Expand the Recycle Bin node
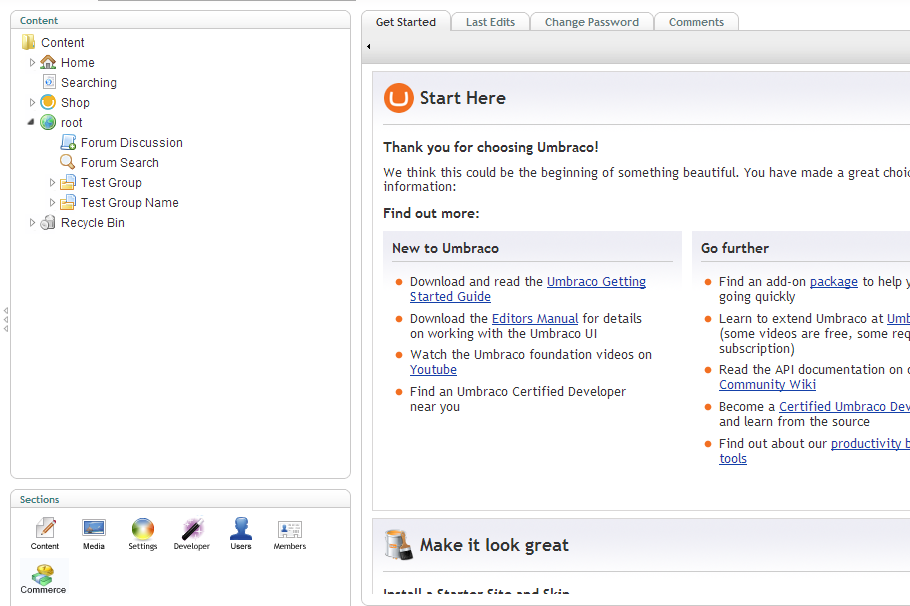The height and width of the screenshot is (606, 910). click(x=32, y=222)
